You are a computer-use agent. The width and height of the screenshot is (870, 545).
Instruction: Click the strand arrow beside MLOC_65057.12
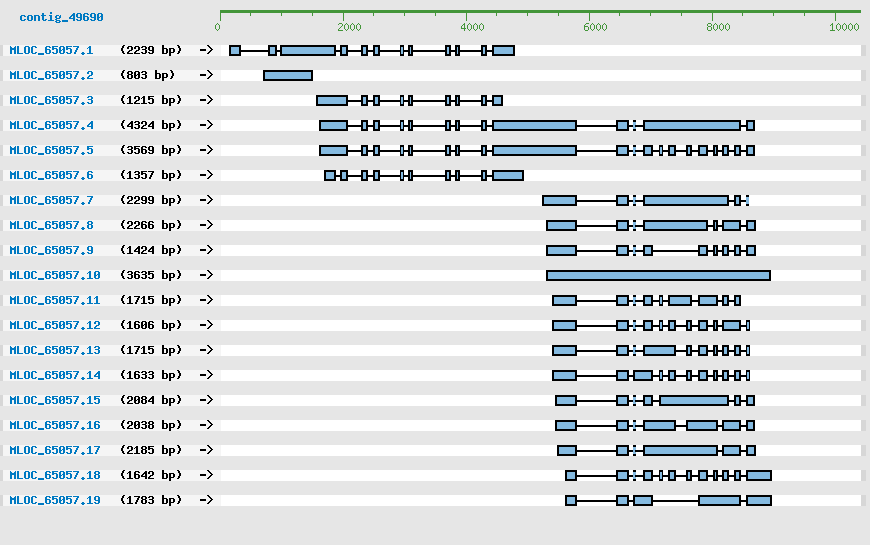(206, 325)
